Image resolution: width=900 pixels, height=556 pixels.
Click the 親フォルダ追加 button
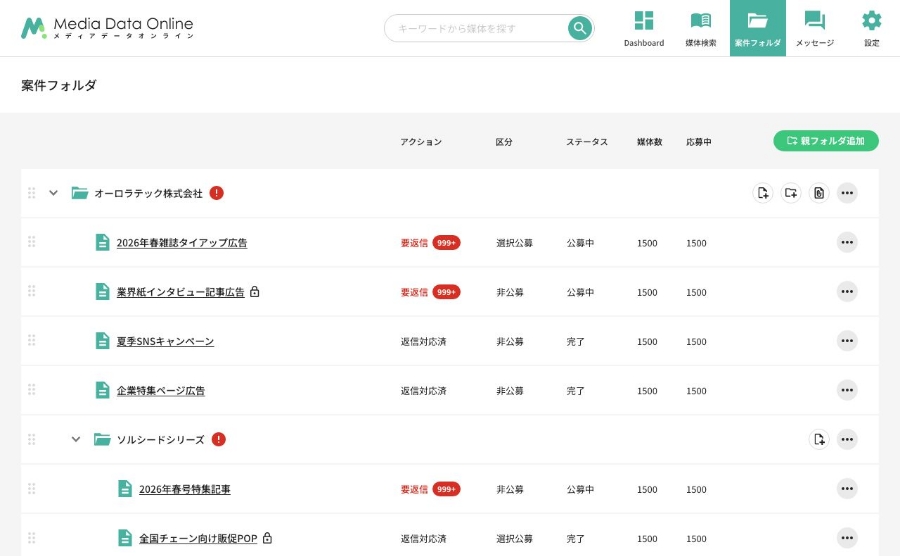[825, 141]
